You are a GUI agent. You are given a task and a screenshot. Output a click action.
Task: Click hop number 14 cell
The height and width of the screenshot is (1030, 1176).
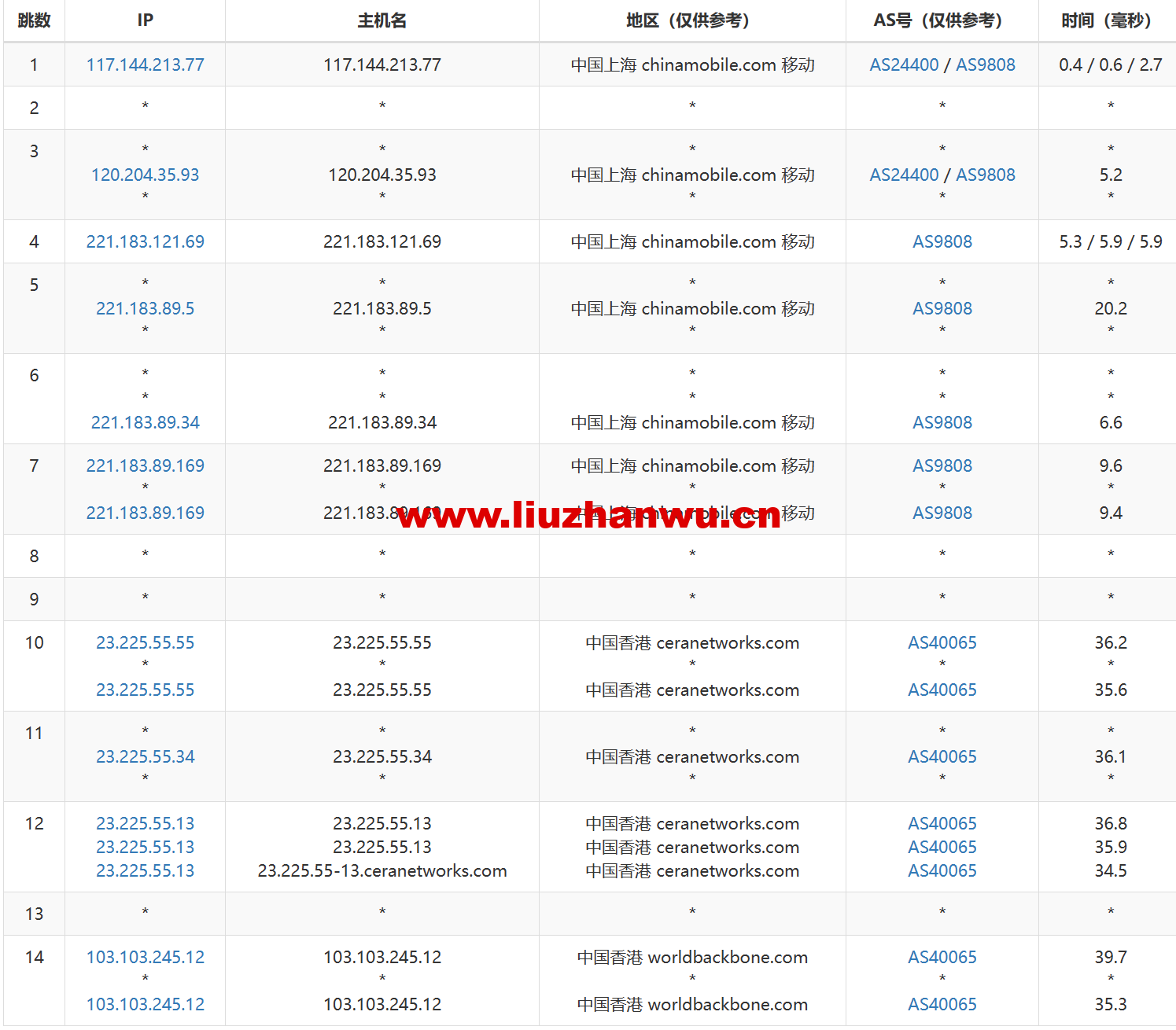pos(34,980)
